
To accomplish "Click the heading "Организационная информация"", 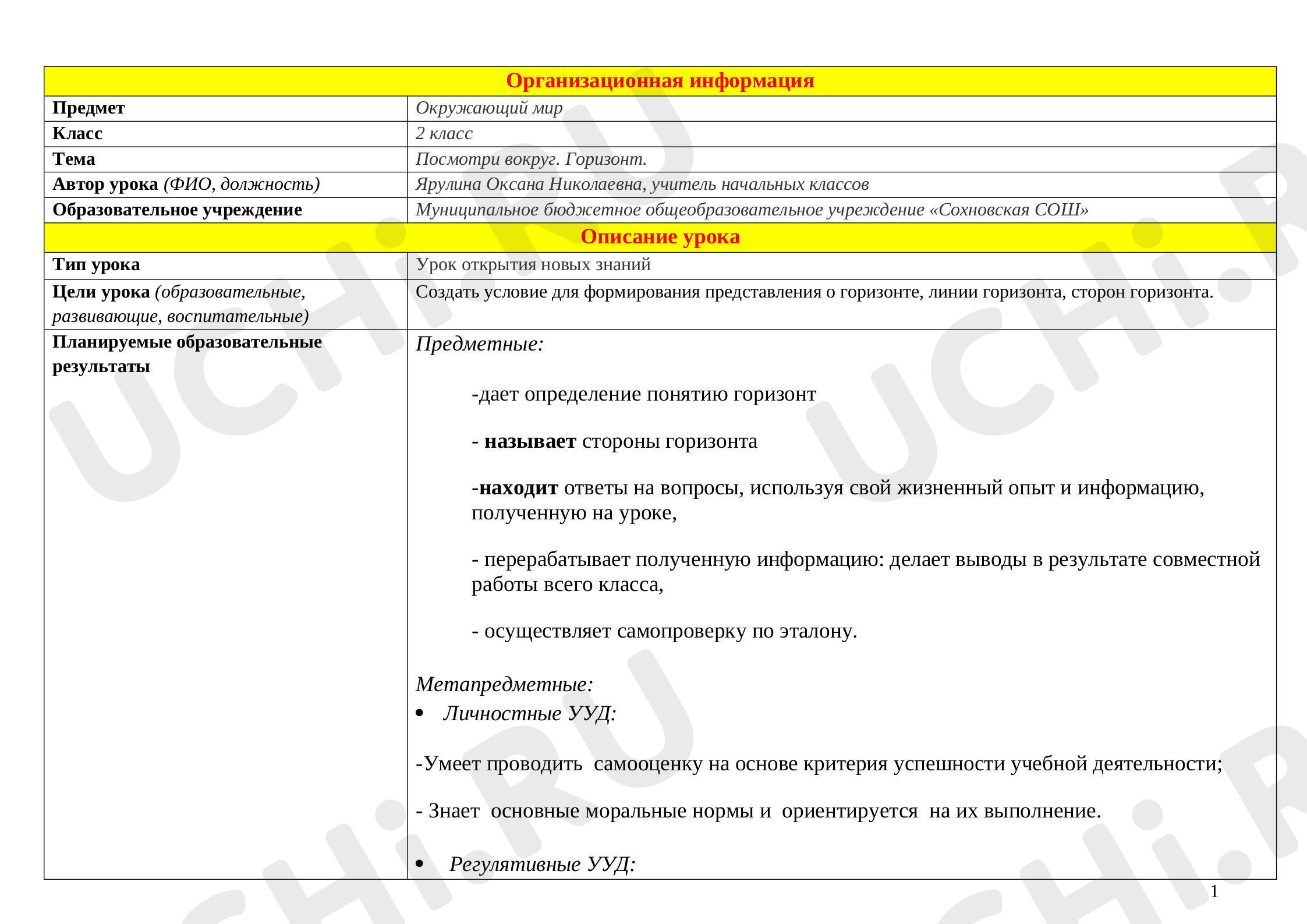I will coord(660,81).
